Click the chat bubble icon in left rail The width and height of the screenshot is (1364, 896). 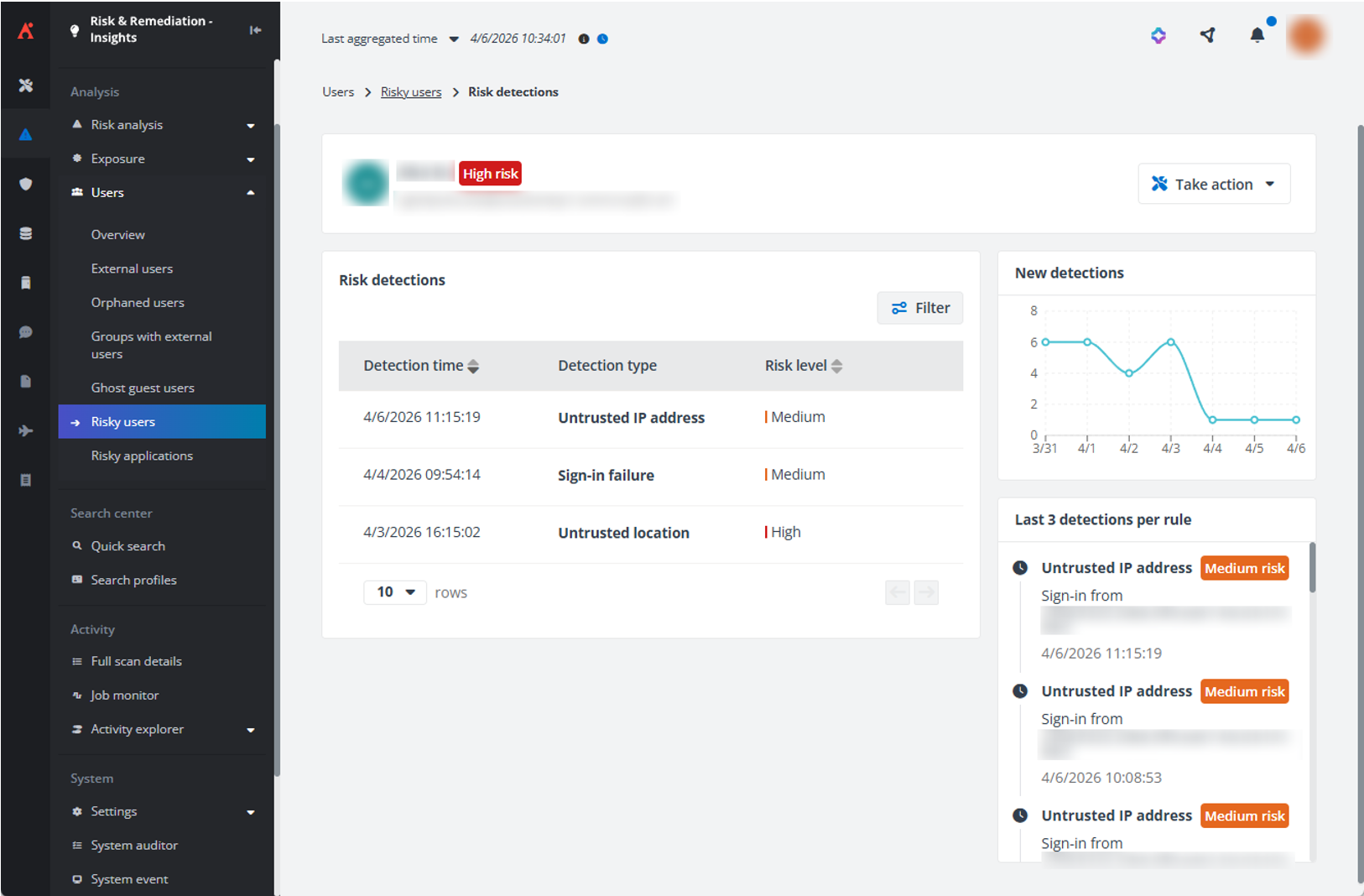(26, 332)
